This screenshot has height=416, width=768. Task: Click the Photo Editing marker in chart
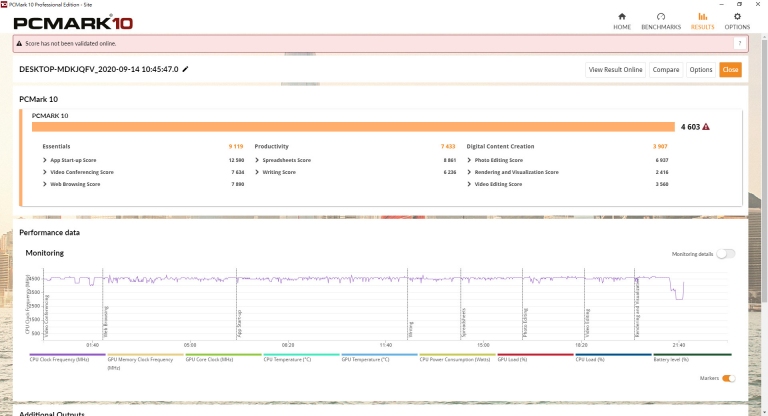point(526,322)
